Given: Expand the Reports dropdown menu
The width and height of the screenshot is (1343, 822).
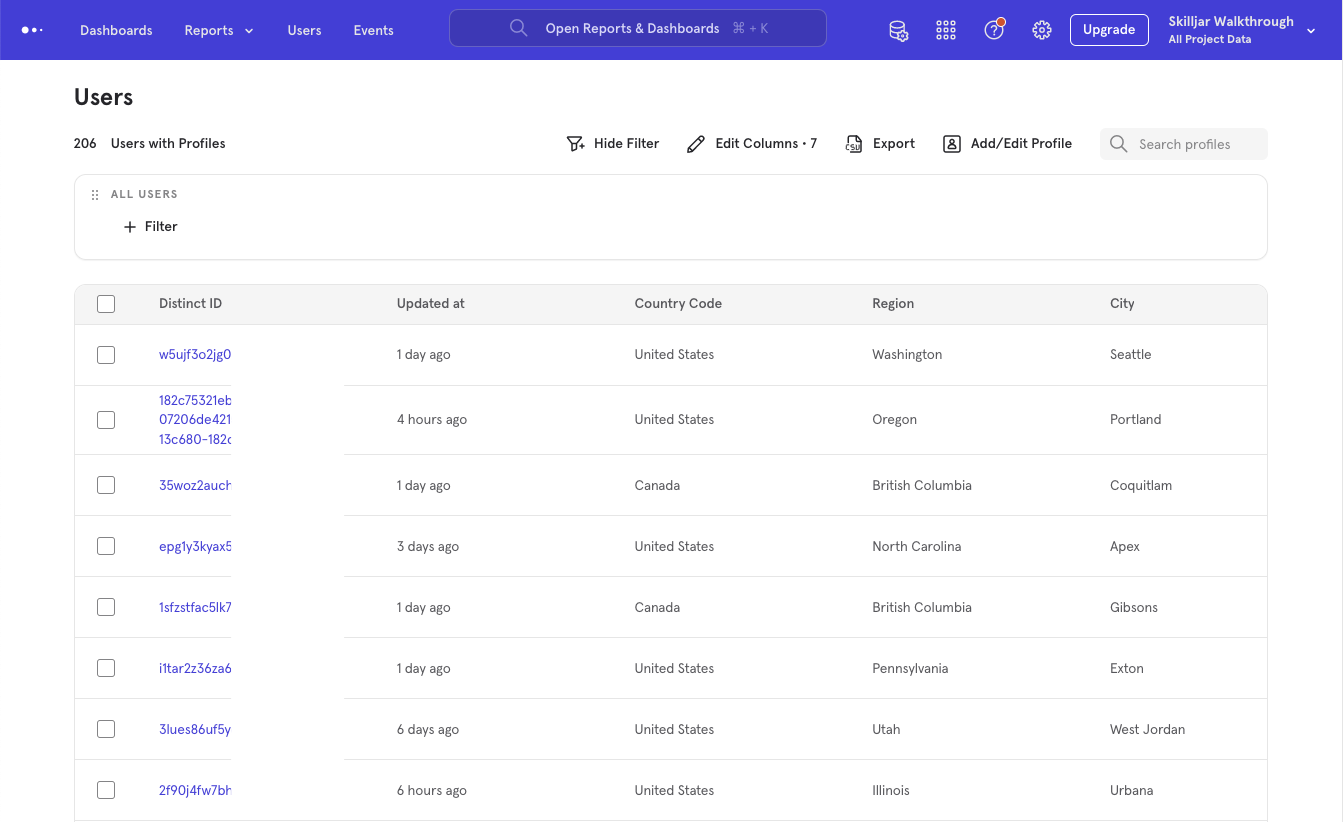Looking at the screenshot, I should tap(218, 30).
